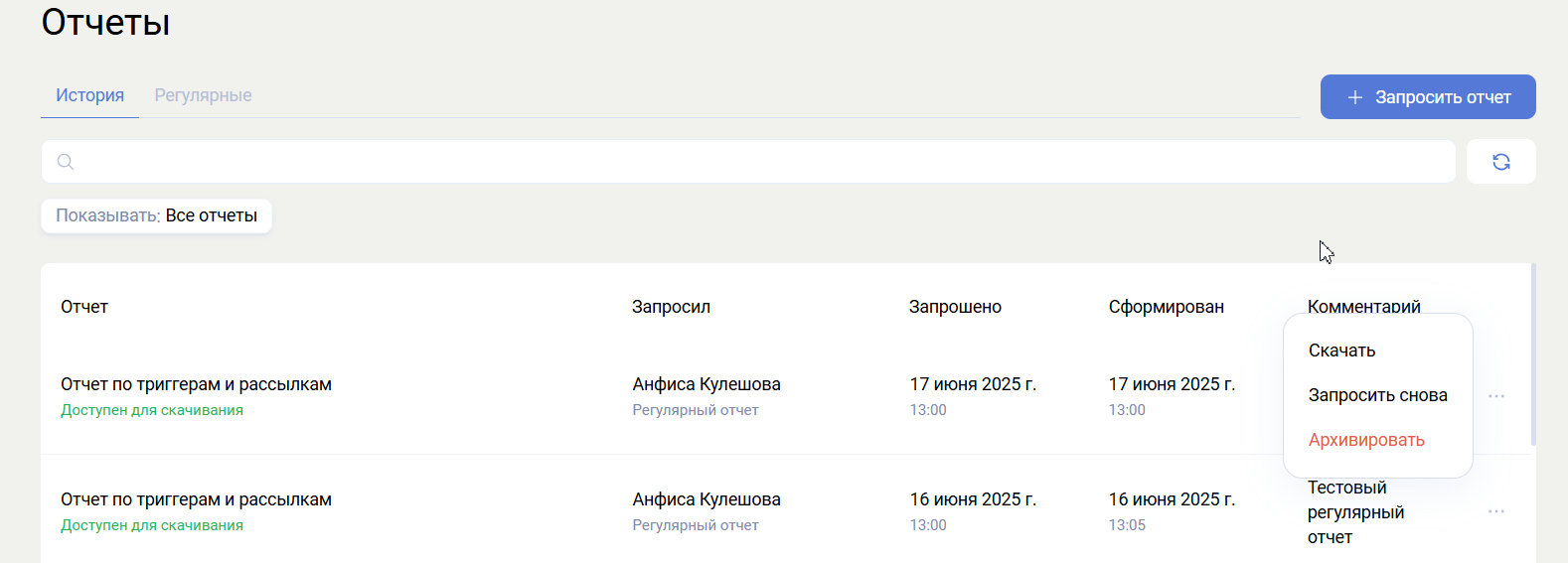The image size is (1568, 563).
Task: Open the report requested 17 июня 2025
Action: pyautogui.click(x=196, y=384)
